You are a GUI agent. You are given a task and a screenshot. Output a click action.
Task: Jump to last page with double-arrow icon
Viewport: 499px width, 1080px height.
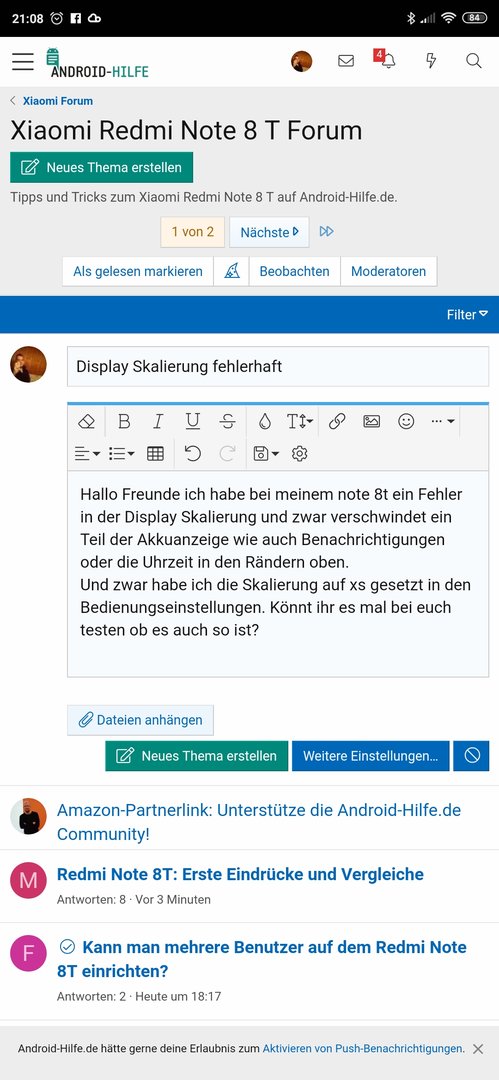click(327, 231)
